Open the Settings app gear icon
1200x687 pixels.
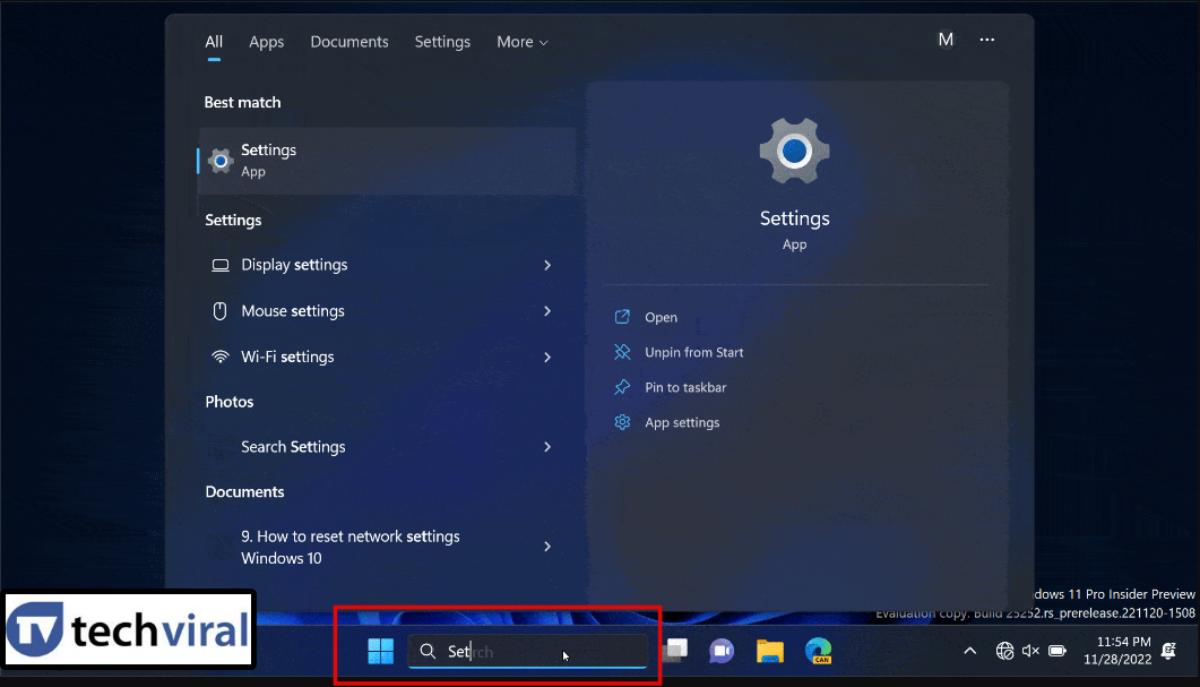tap(794, 151)
